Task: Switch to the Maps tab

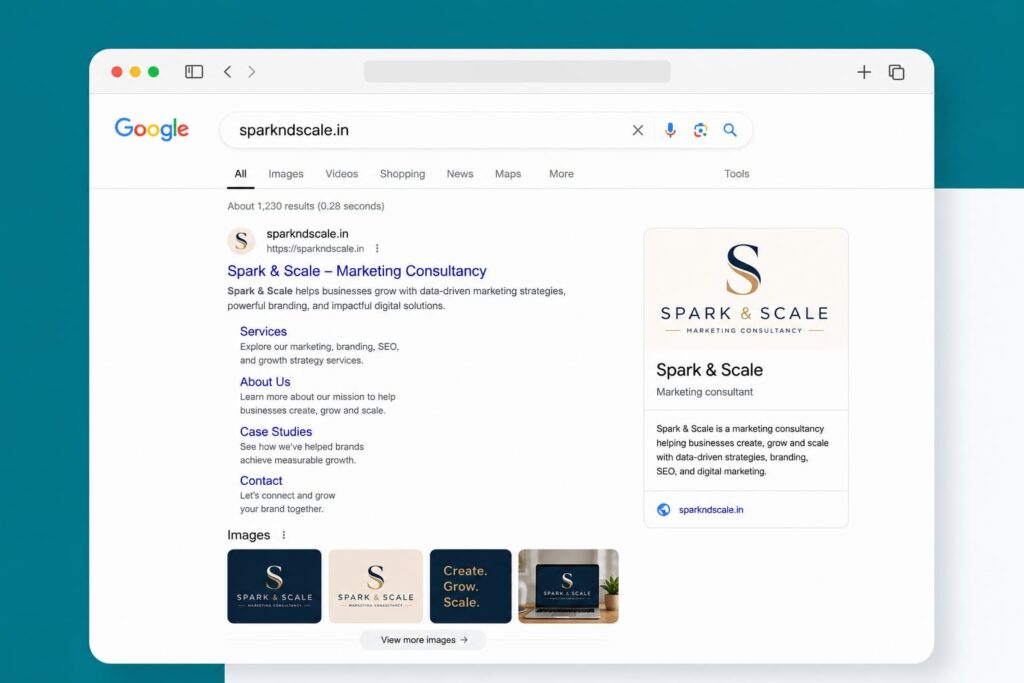Action: coord(508,174)
